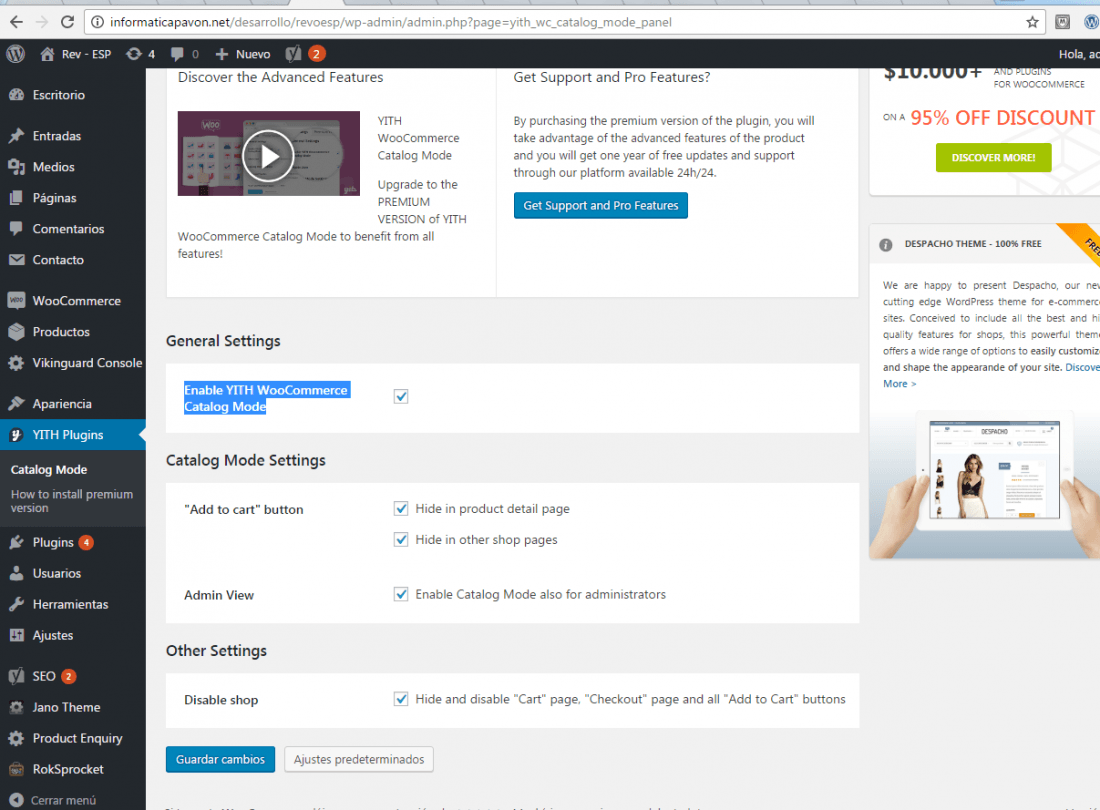
Task: Open the Plugins plug icon
Action: point(17,542)
